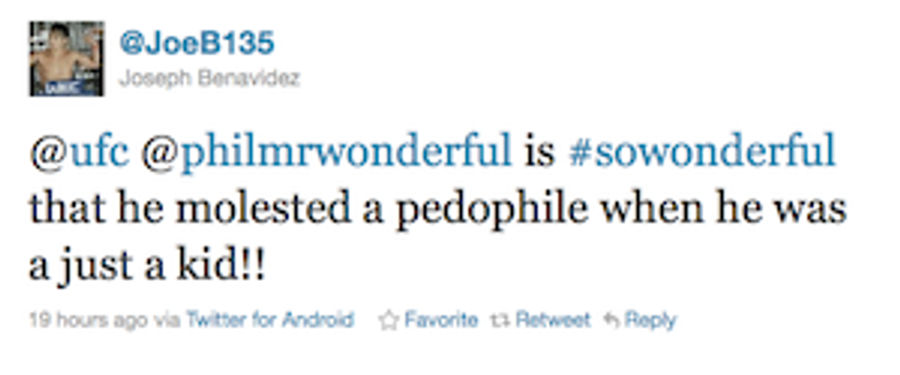Open Joseph Benavidez's profile avatar

pyautogui.click(x=67, y=59)
